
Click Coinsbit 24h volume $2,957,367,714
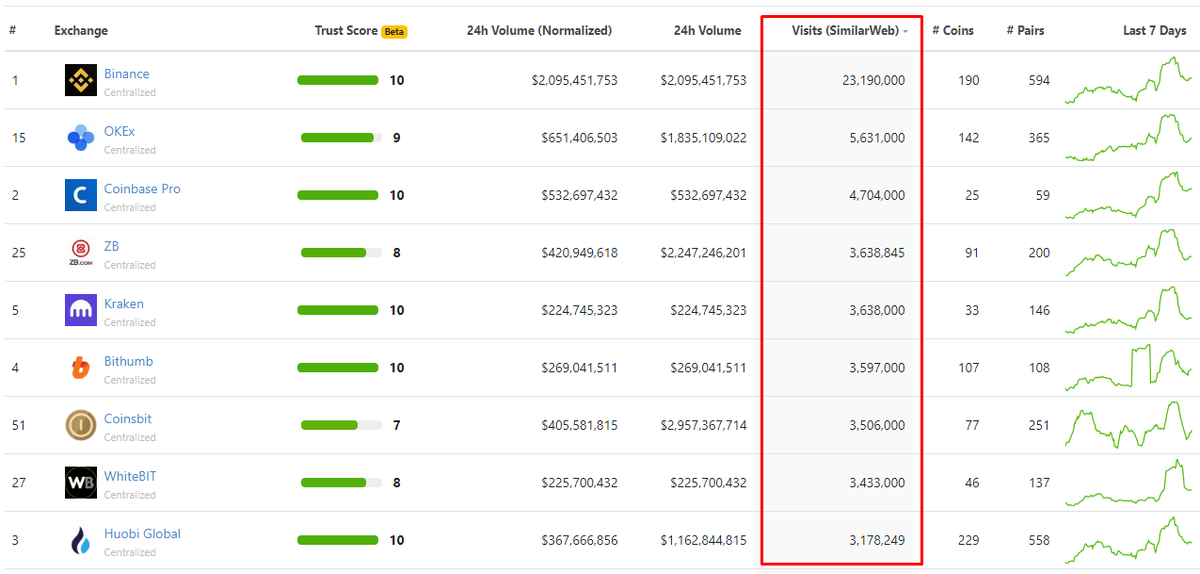pyautogui.click(x=703, y=425)
